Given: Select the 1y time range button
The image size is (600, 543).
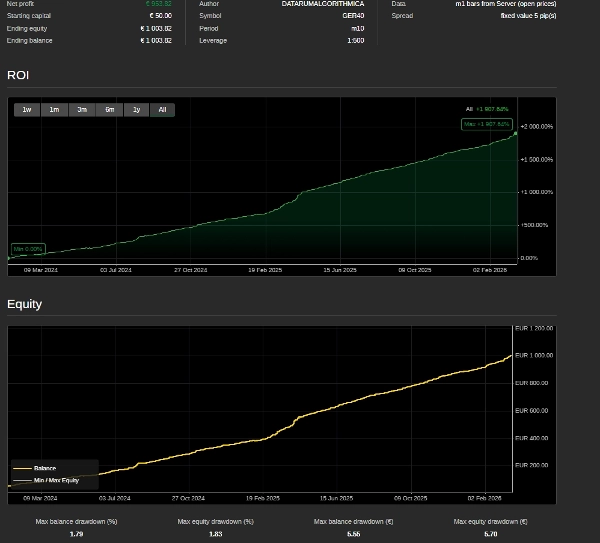Looking at the screenshot, I should (136, 110).
